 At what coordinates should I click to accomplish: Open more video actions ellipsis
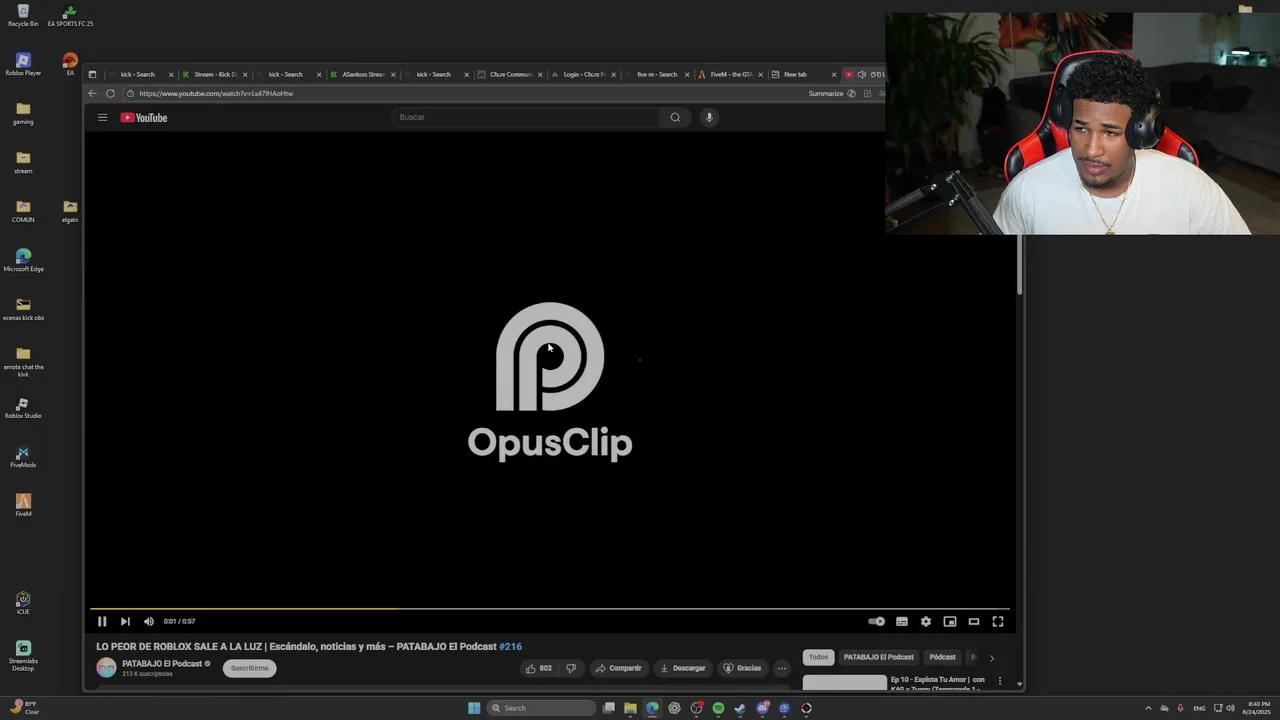(782, 668)
